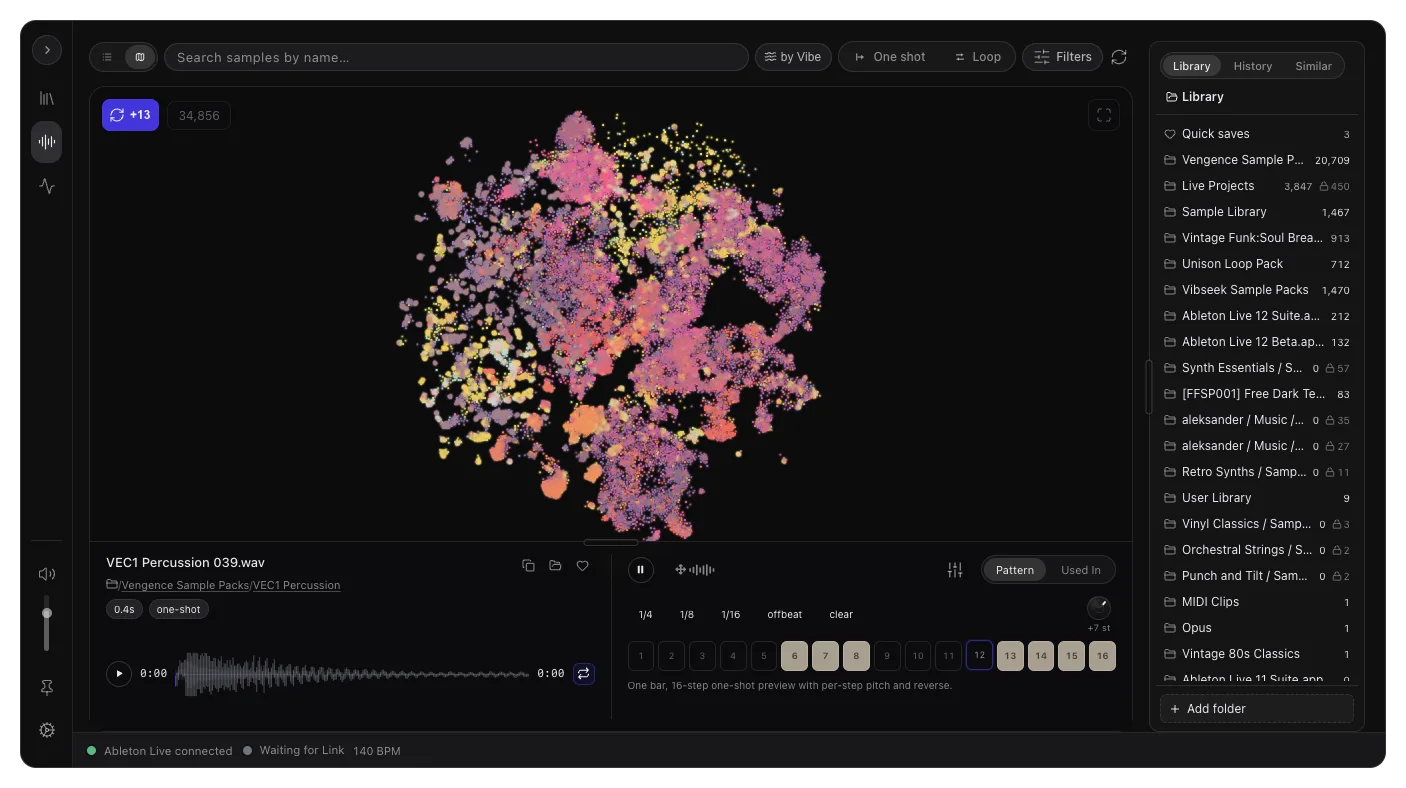Open the Vibseek Sample Packs folder
Image resolution: width=1406 pixels, height=788 pixels.
click(1257, 290)
